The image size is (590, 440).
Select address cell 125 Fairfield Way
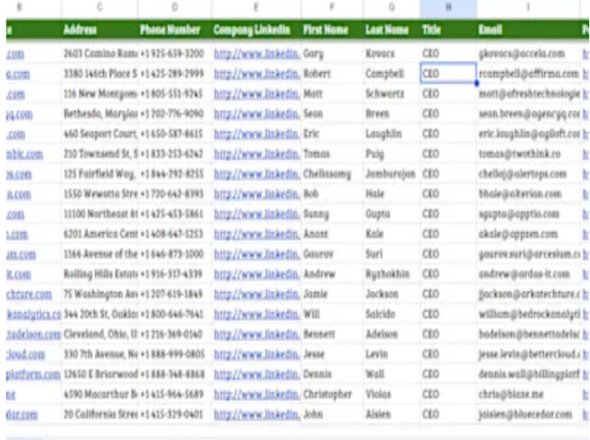(x=99, y=174)
